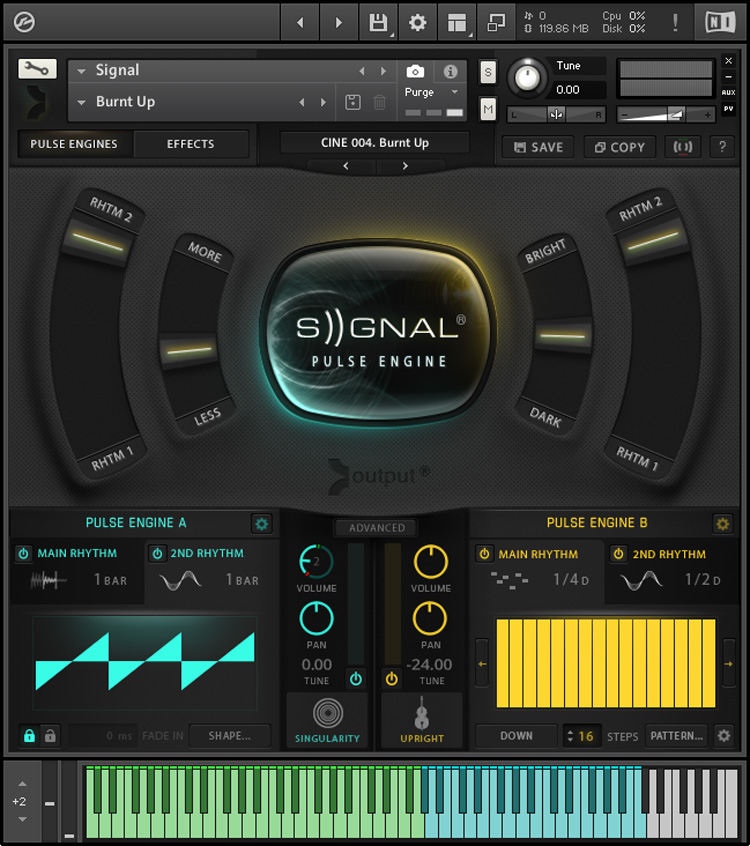This screenshot has width=750, height=846.
Task: Toggle the grey lock icon
Action: 50,735
